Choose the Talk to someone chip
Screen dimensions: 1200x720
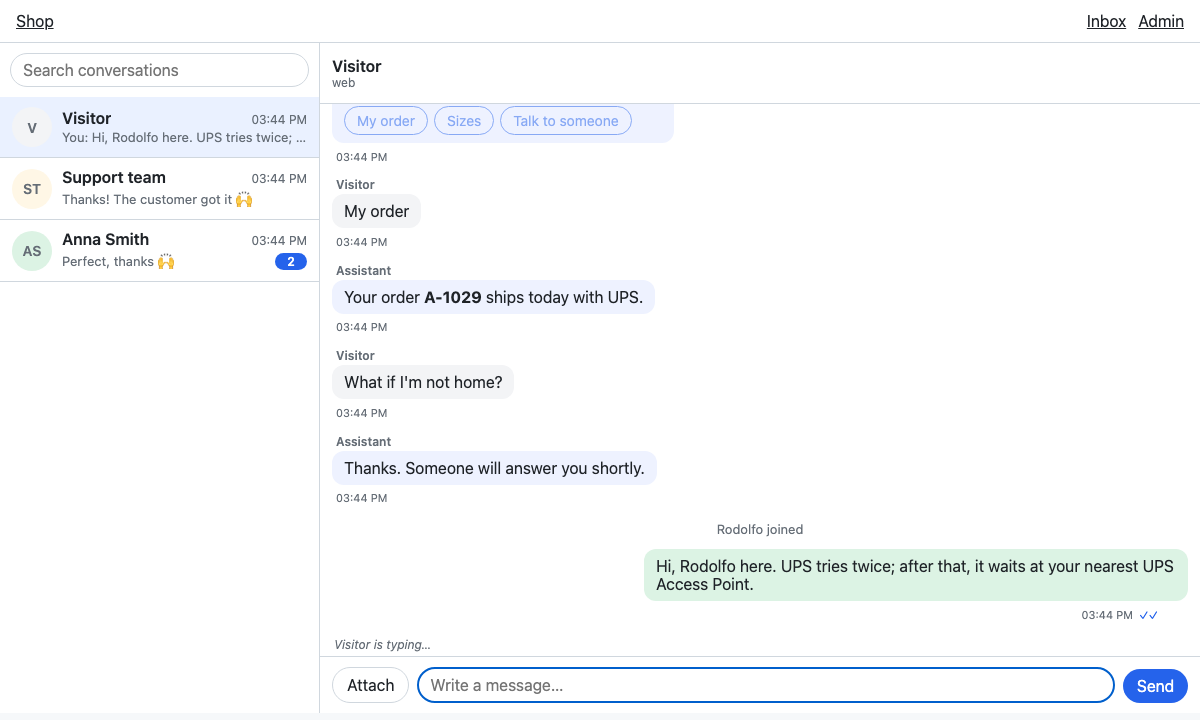(x=566, y=121)
